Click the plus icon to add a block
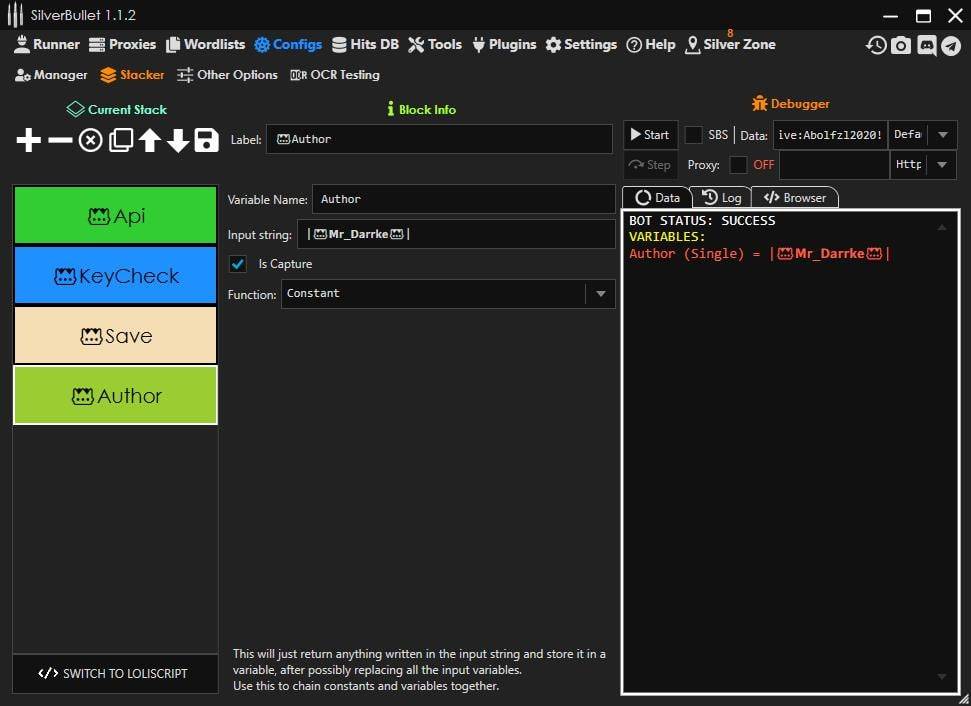Image resolution: width=971 pixels, height=706 pixels. [29, 141]
